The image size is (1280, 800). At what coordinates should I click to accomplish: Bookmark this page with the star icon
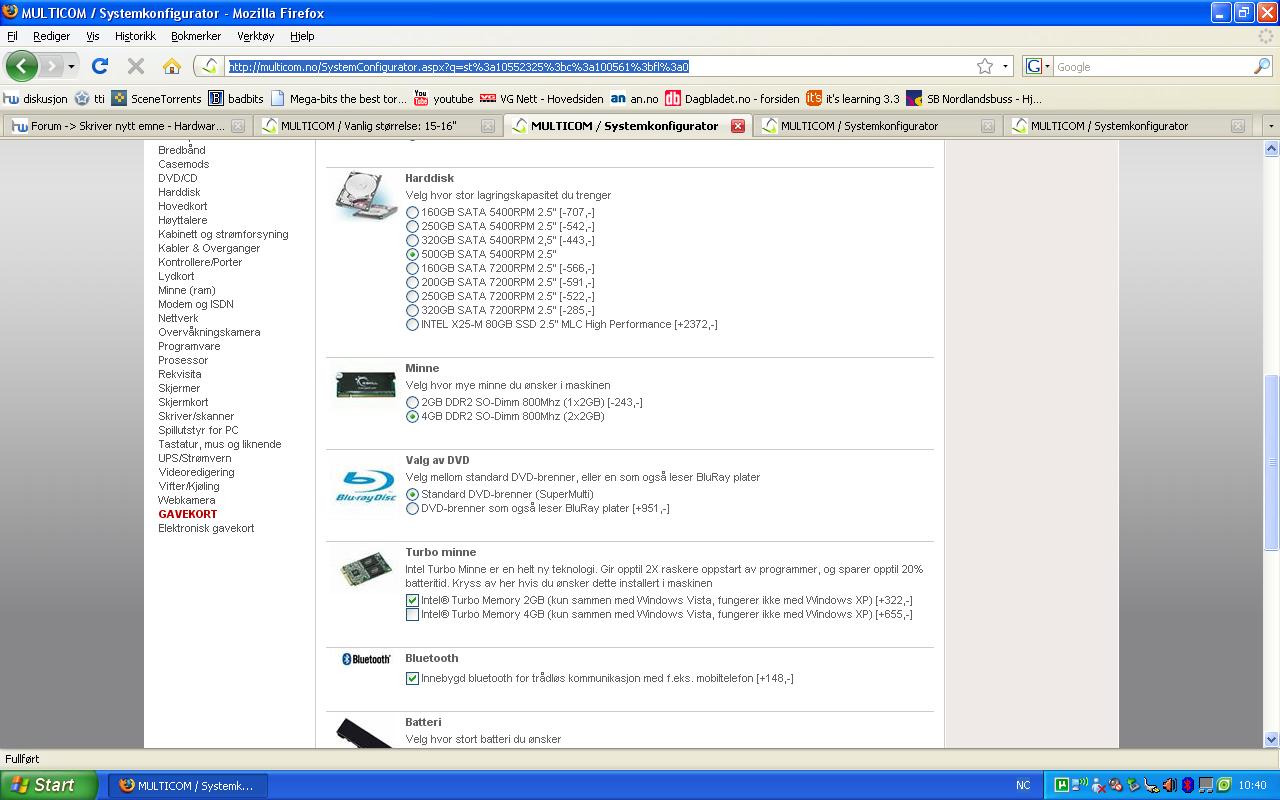[985, 66]
